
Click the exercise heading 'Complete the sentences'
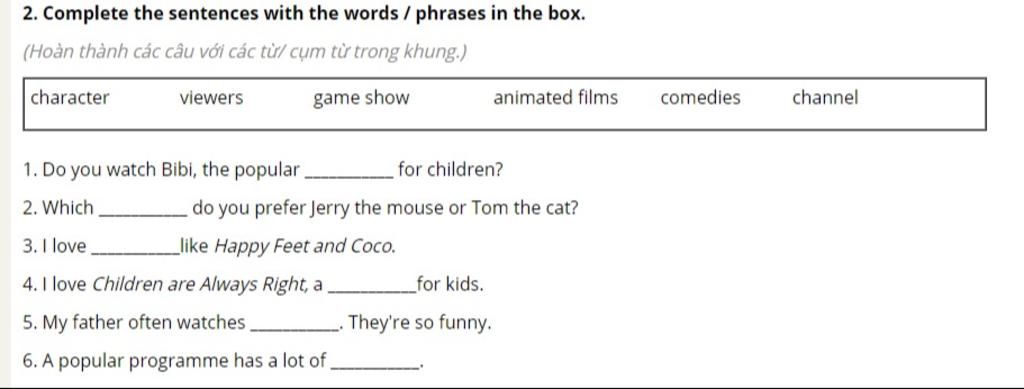304,14
